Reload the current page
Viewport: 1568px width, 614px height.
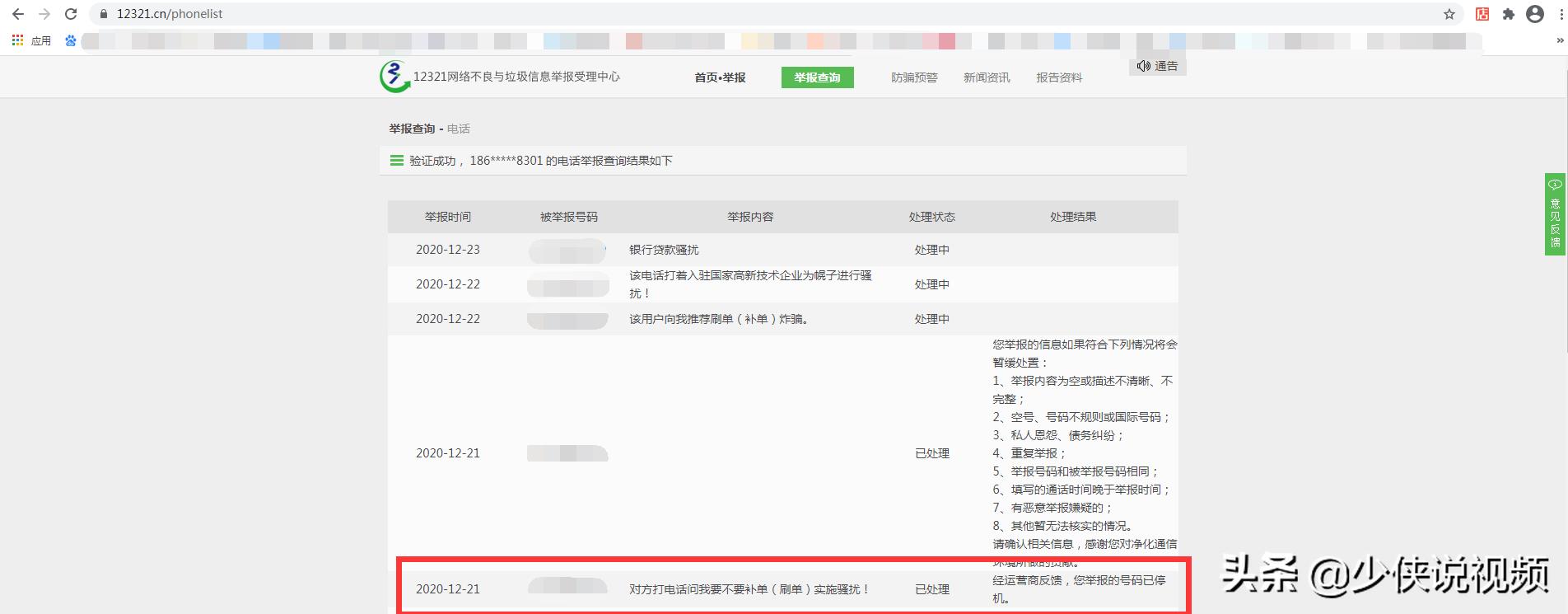71,14
